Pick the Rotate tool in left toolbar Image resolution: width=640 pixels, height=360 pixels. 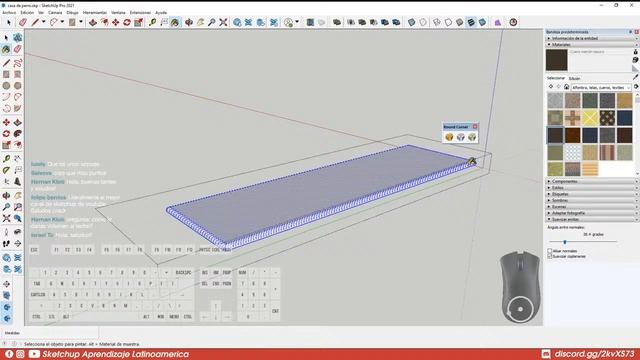tap(6, 133)
